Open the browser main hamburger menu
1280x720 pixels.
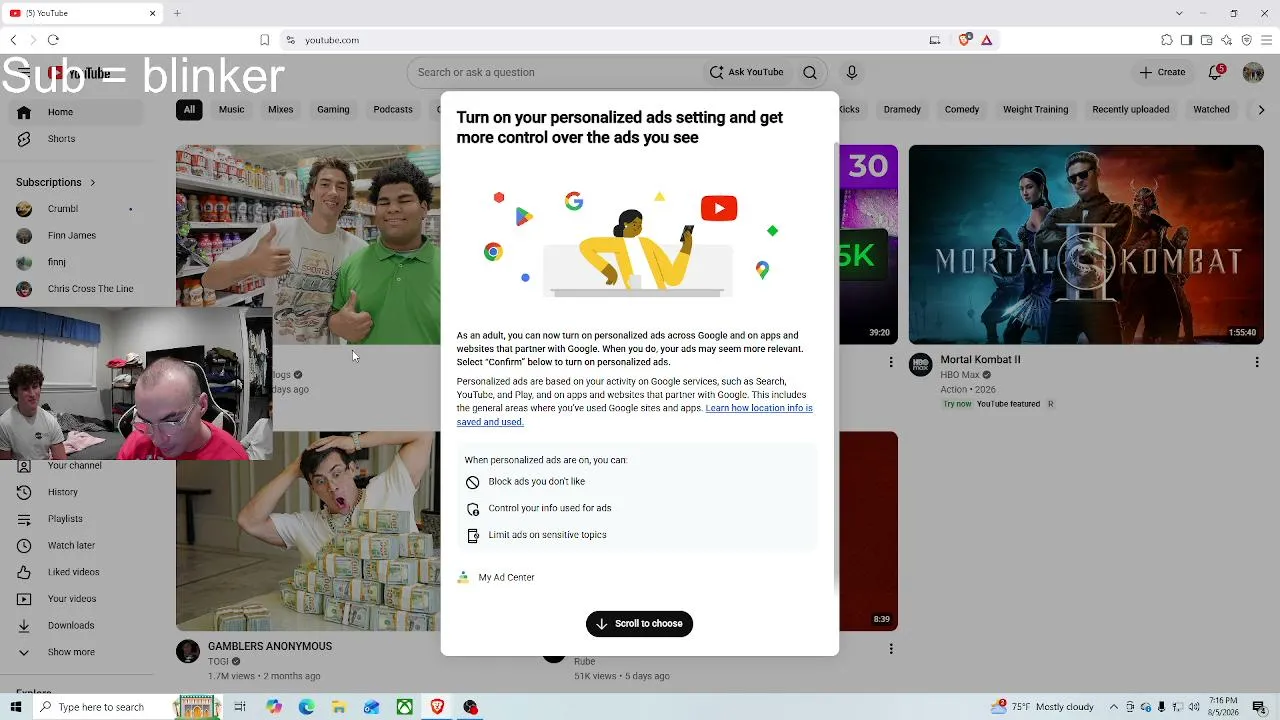1267,40
